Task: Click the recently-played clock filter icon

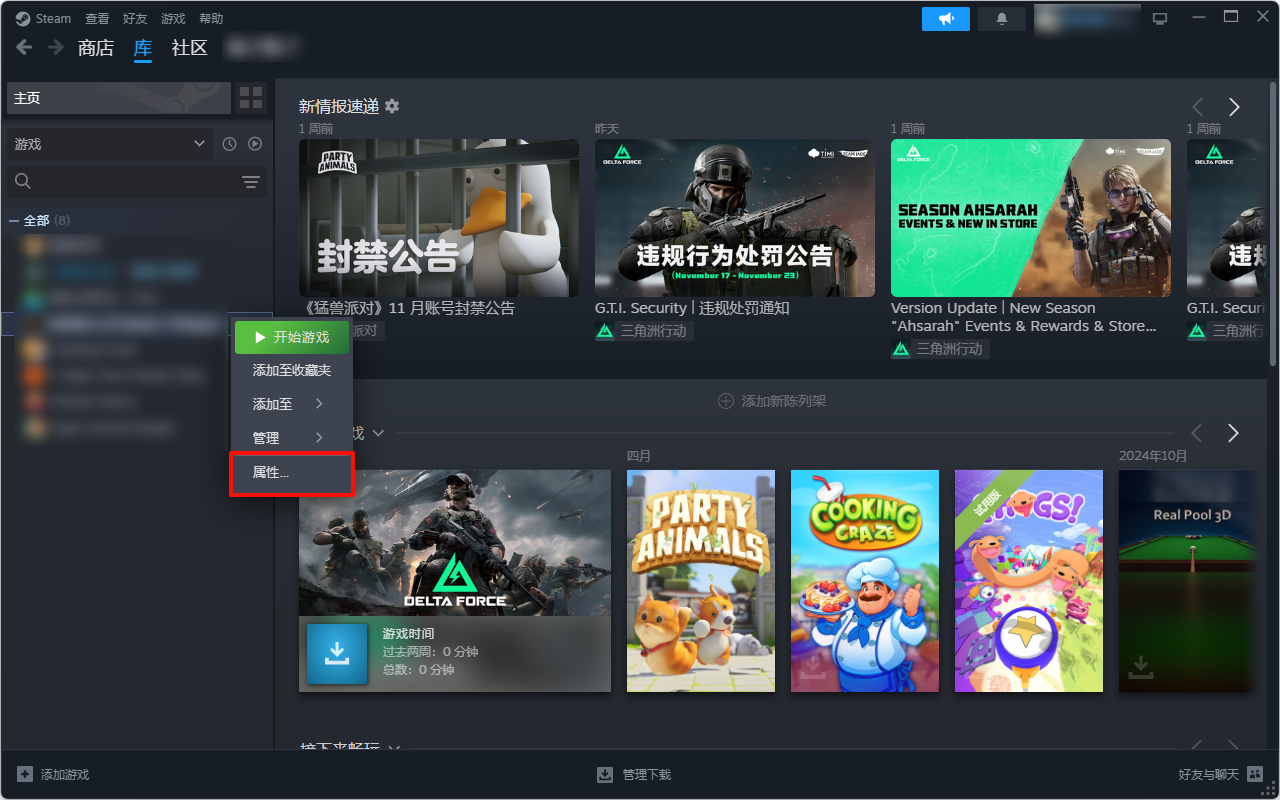Action: tap(229, 143)
